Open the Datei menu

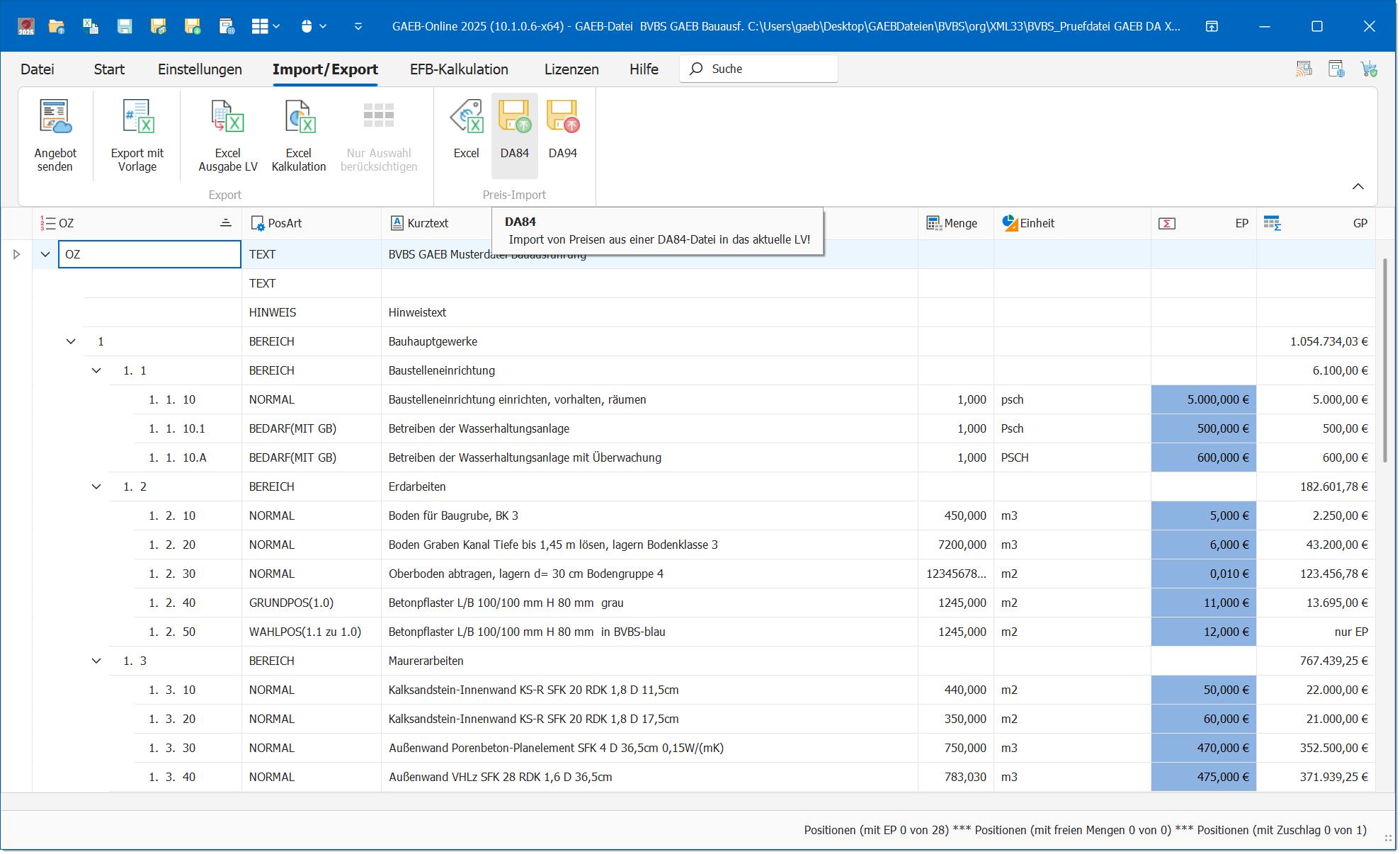pyautogui.click(x=37, y=69)
